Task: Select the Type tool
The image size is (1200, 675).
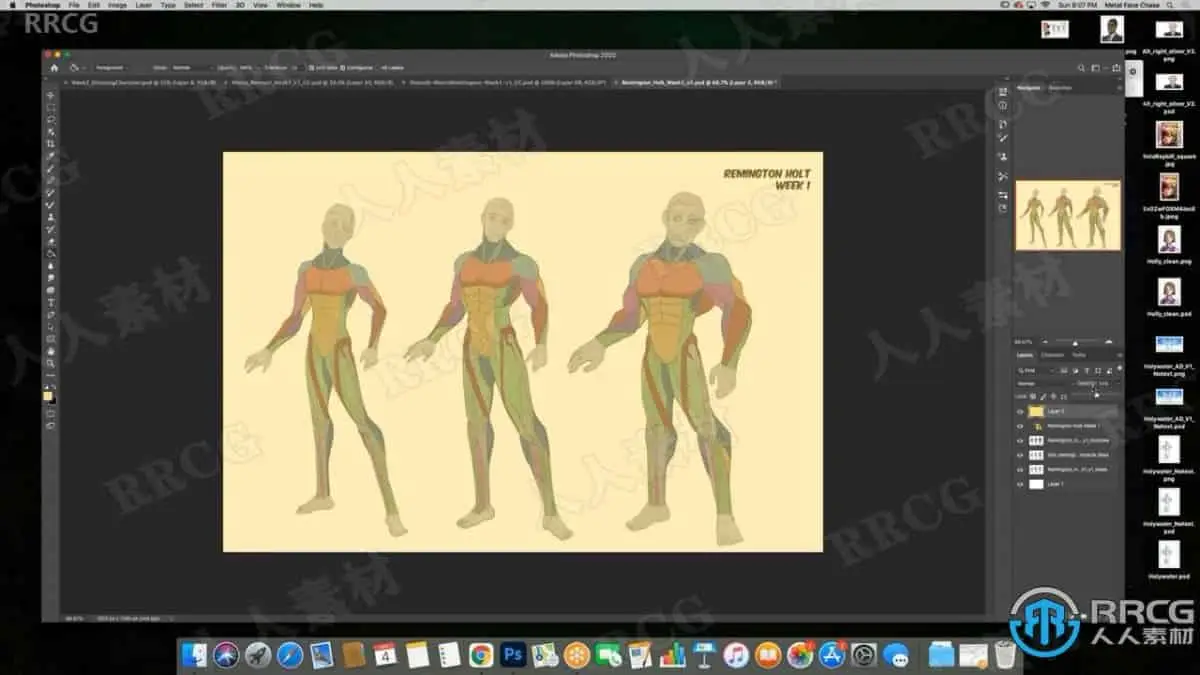Action: tap(51, 302)
